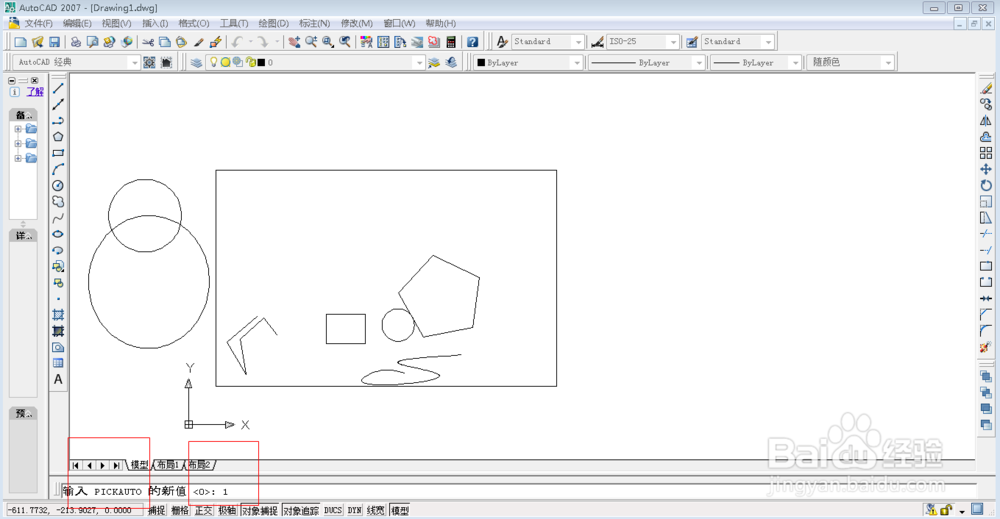Toggle 对象捕捉 object snap in status bar
This screenshot has width=1000, height=519.
(260, 511)
